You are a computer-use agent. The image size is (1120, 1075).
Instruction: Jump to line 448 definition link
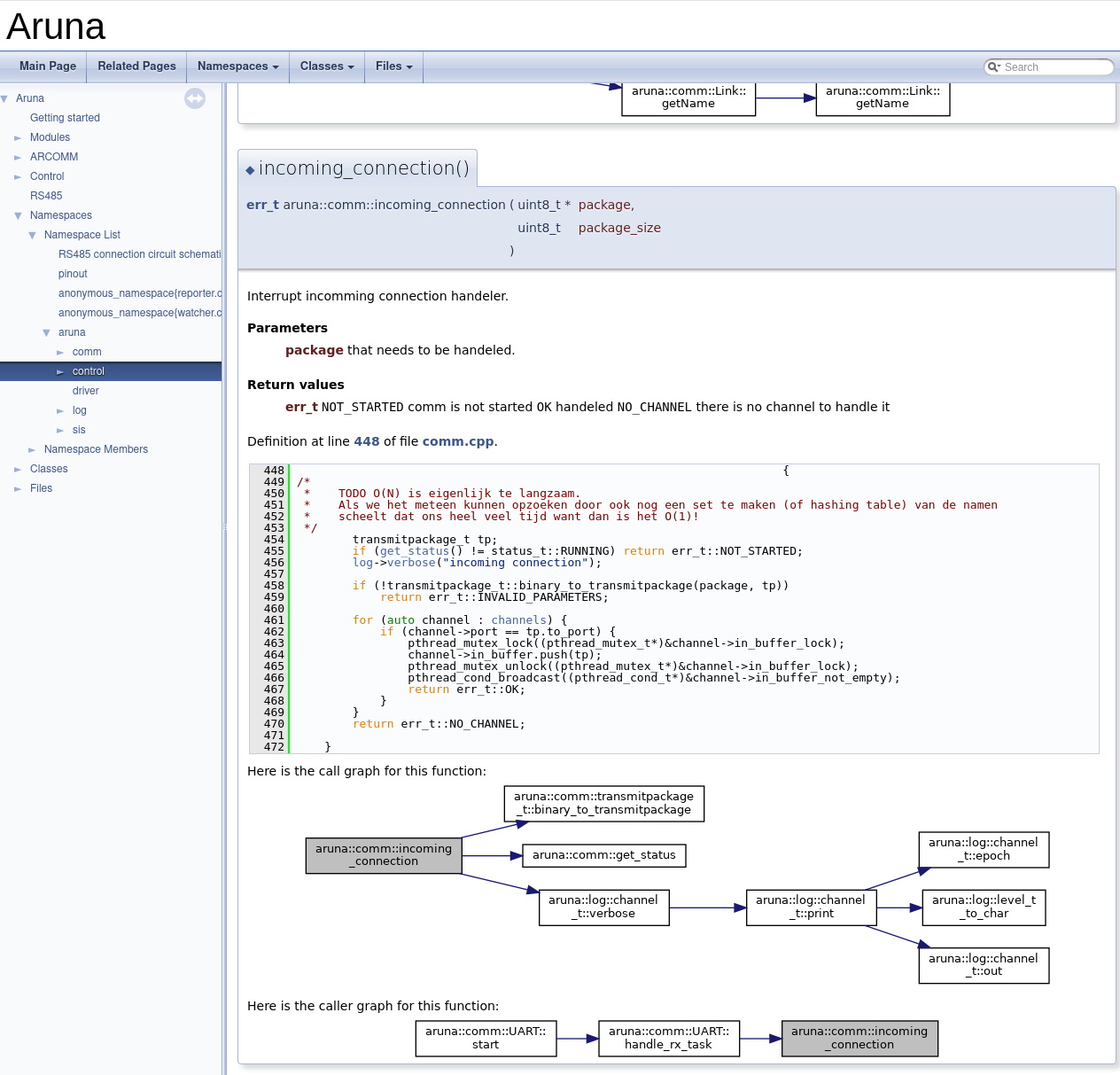coord(366,441)
